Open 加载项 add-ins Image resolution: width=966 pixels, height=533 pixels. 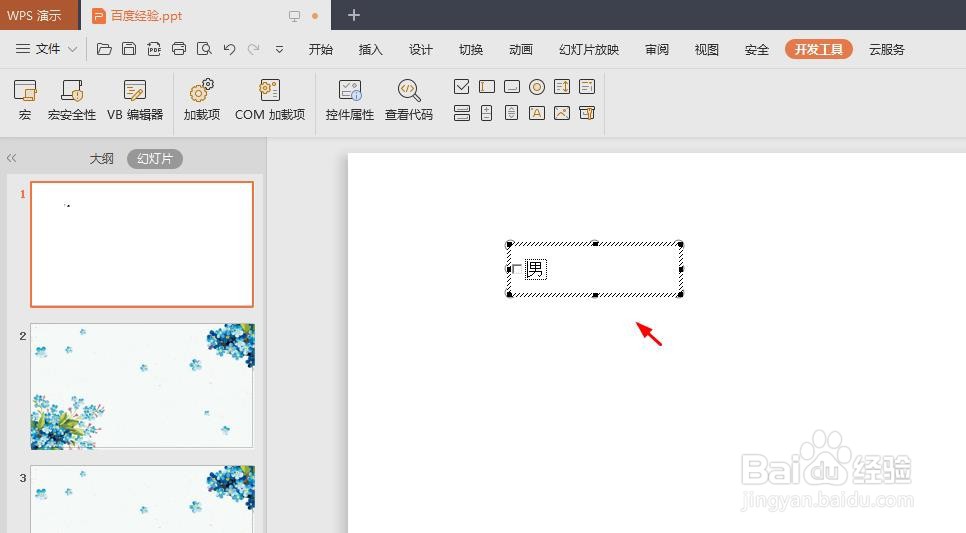pyautogui.click(x=201, y=99)
